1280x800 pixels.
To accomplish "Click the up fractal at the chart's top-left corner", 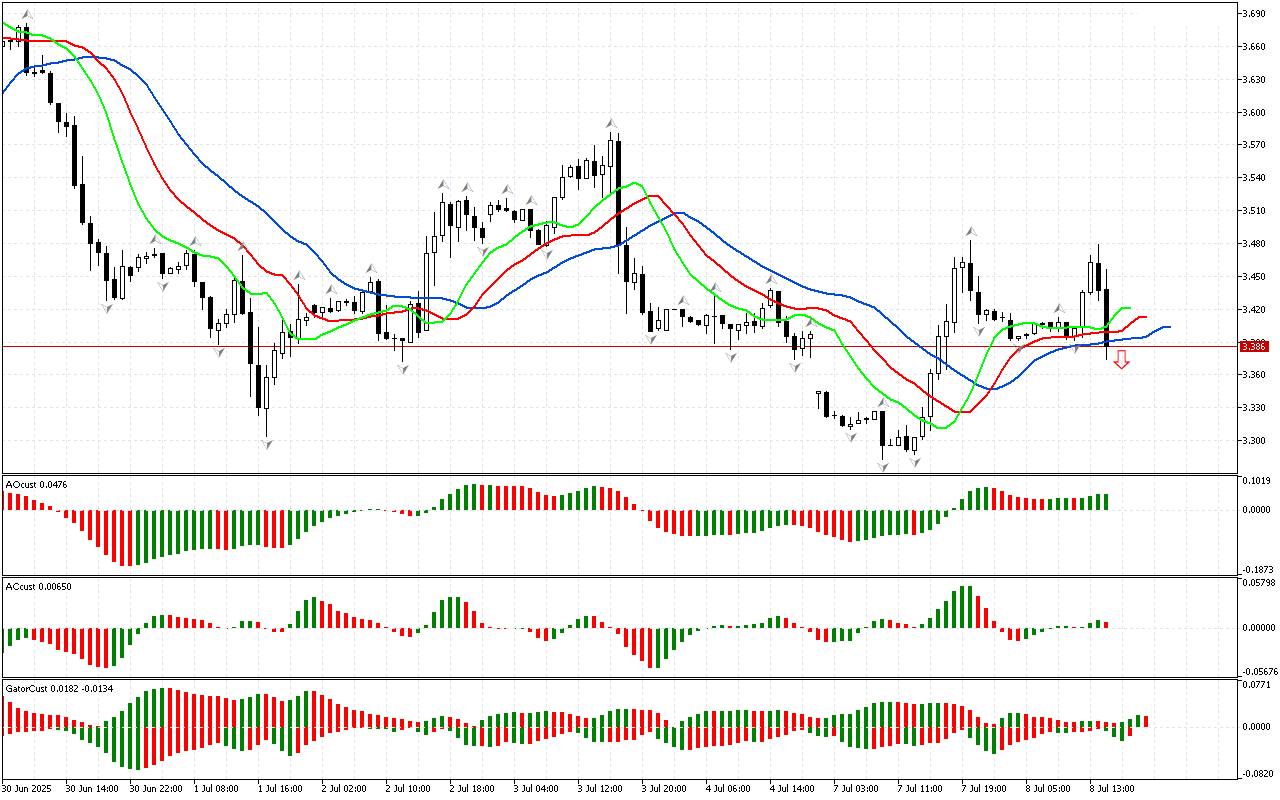I will tap(27, 15).
